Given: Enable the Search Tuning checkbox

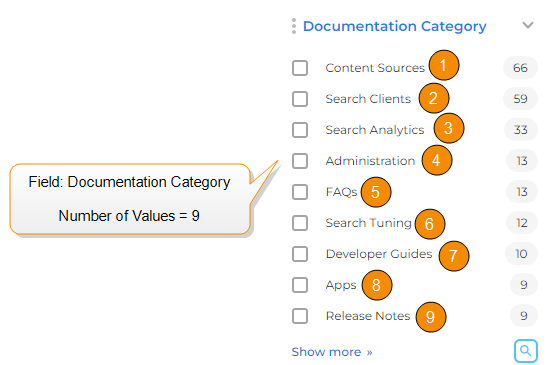Looking at the screenshot, I should point(300,223).
